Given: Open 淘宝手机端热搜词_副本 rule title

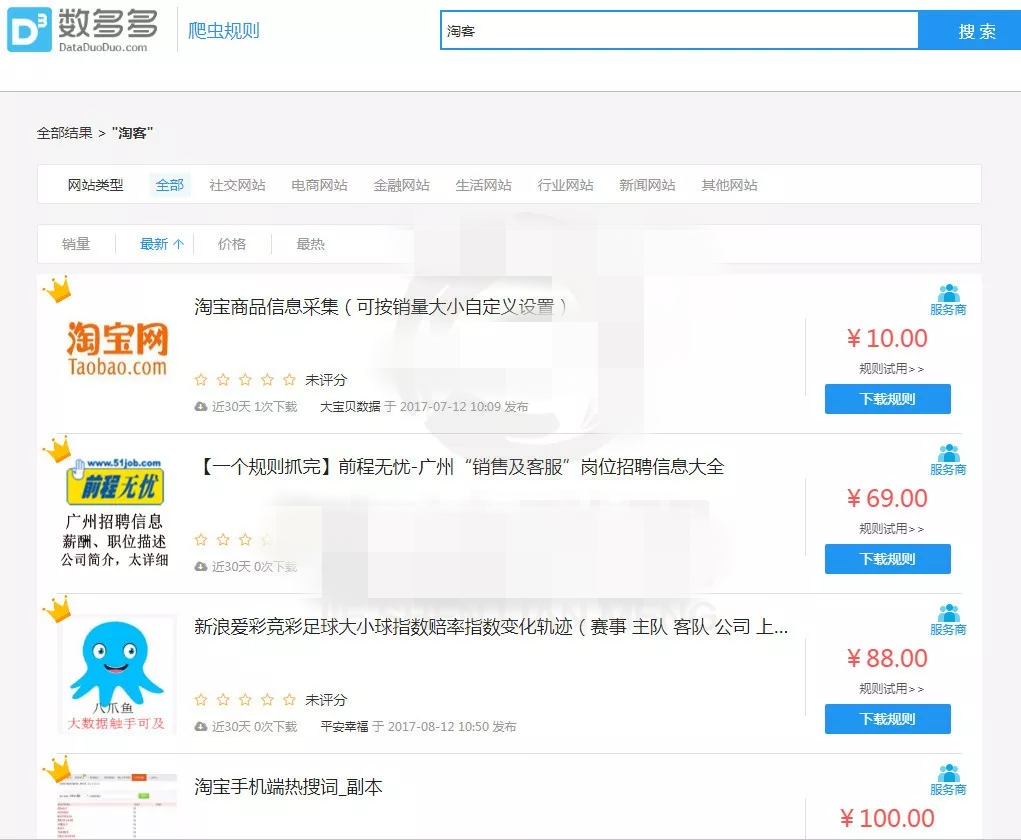Looking at the screenshot, I should pos(288,787).
